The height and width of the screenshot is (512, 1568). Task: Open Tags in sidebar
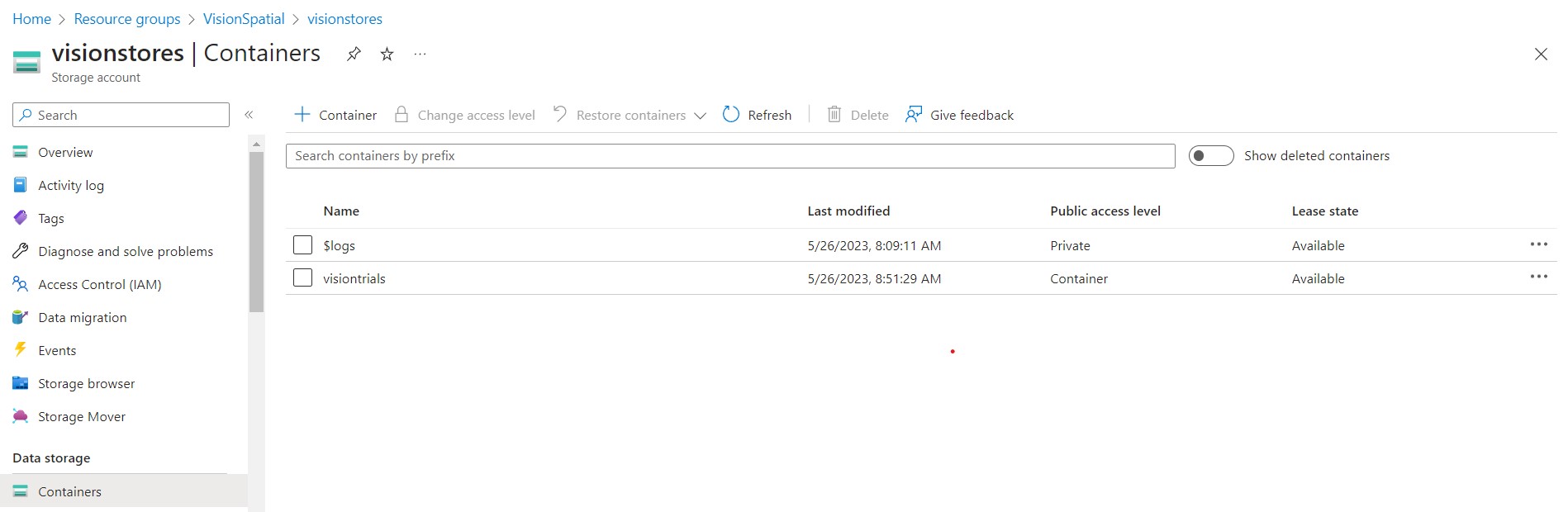point(51,219)
